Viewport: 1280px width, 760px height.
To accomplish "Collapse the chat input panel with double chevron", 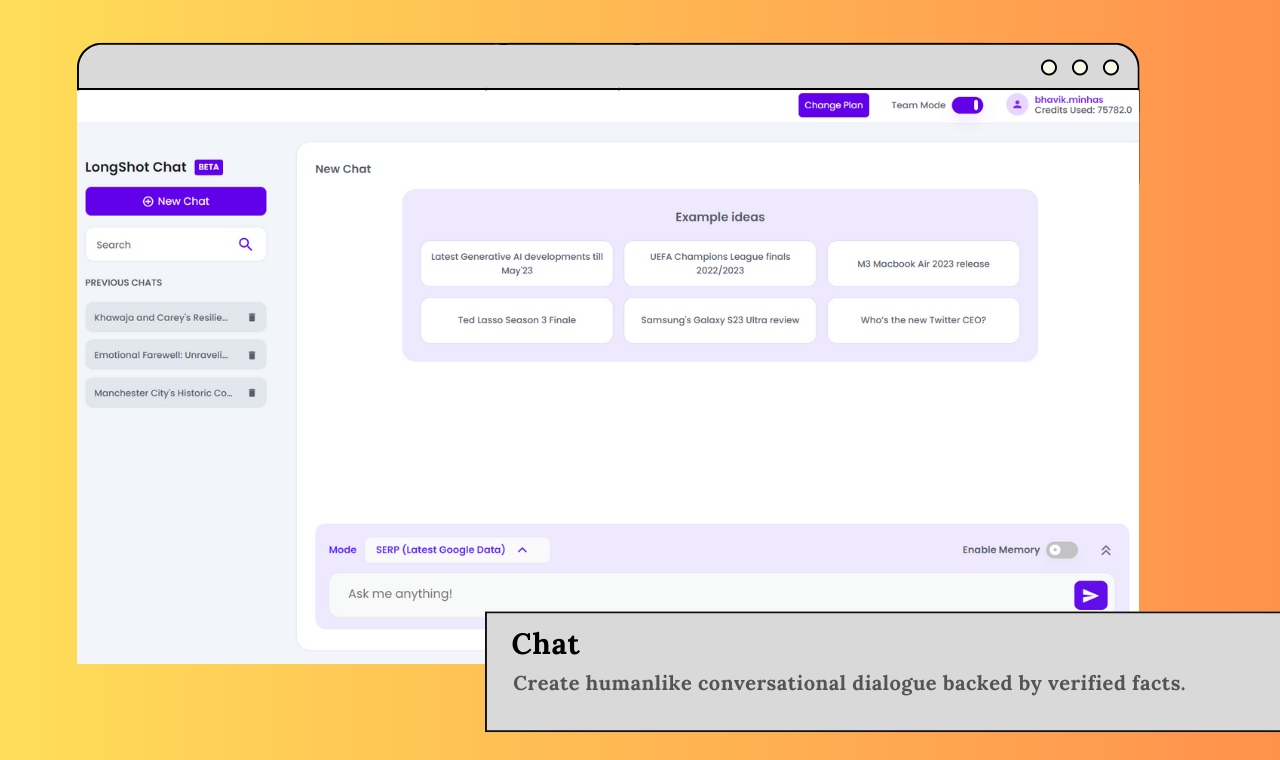I will (1106, 550).
